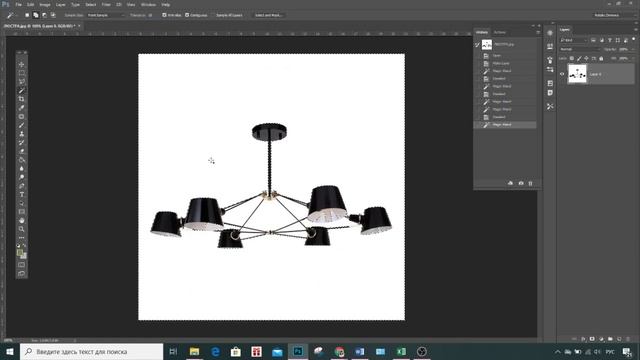
Task: Select the Lasso tool
Action: [22, 82]
